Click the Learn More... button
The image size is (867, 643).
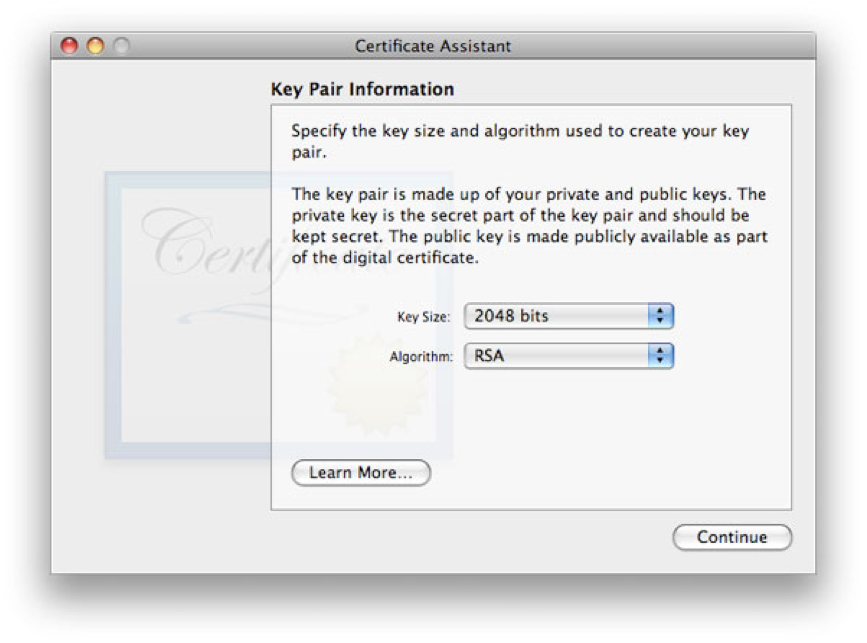(361, 473)
